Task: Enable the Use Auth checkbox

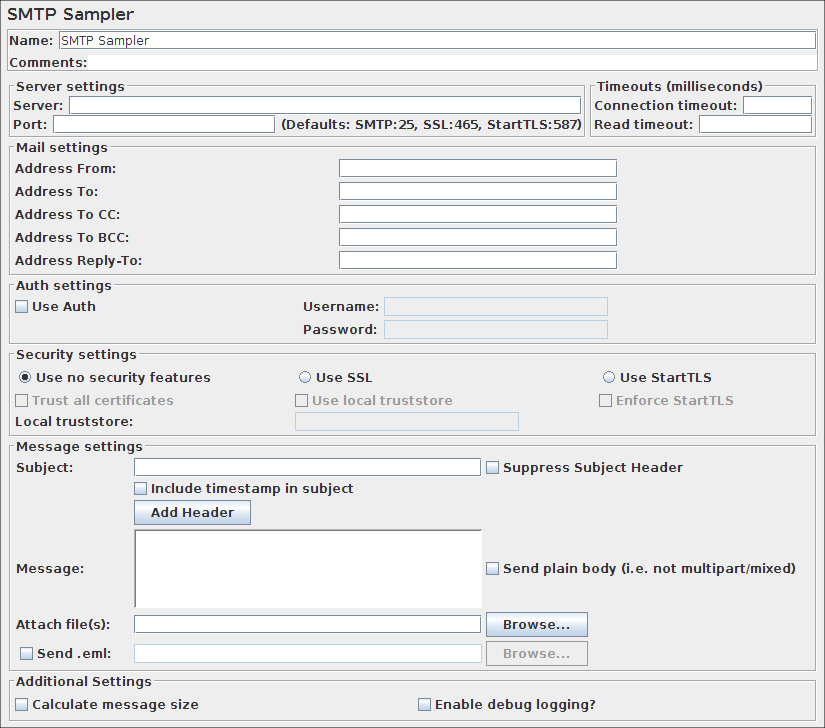Action: [22, 307]
